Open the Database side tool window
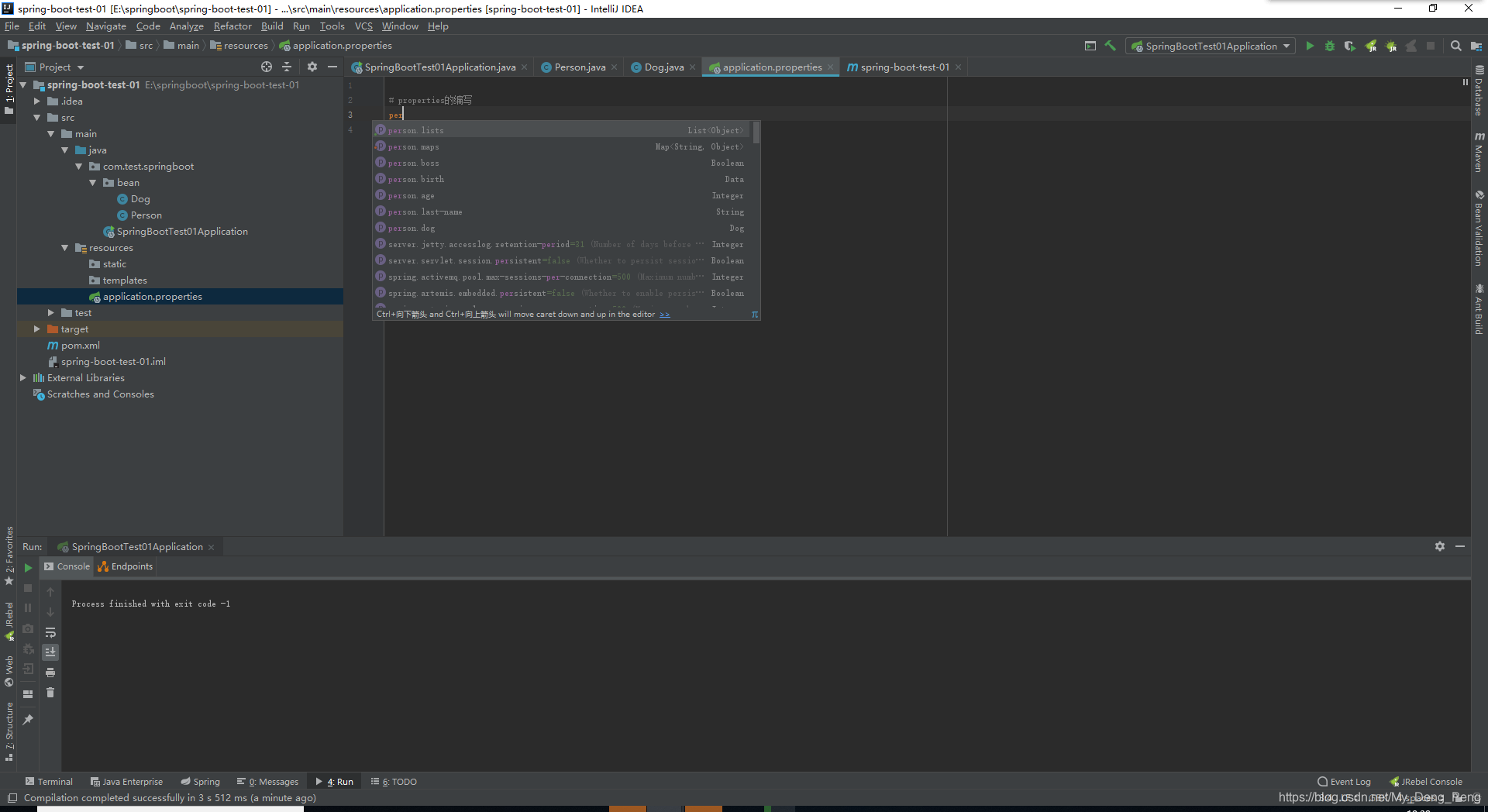 (1479, 91)
